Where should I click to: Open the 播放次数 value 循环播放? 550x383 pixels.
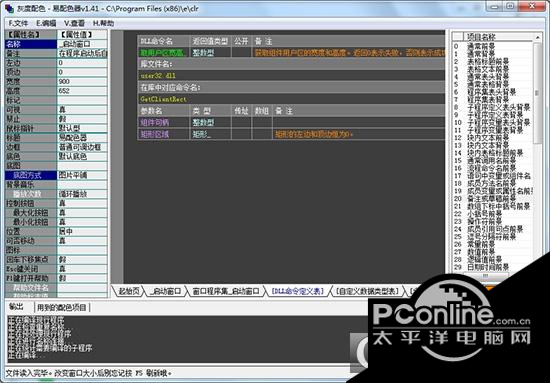pyautogui.click(x=82, y=194)
